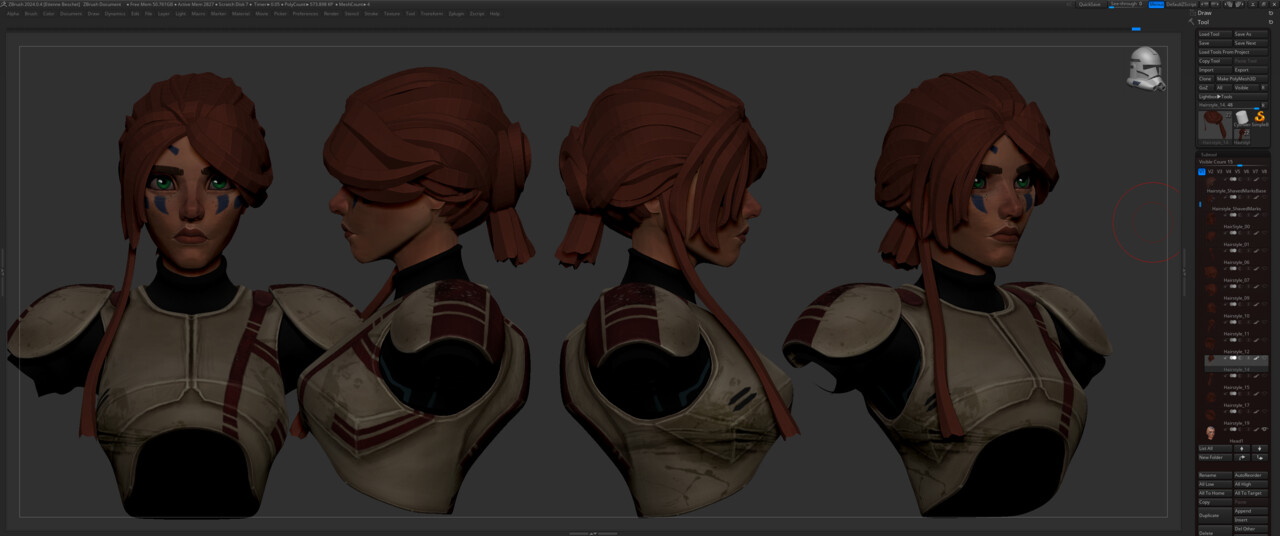Enable visibility set V2
Image resolution: width=1280 pixels, height=536 pixels.
pos(1211,172)
